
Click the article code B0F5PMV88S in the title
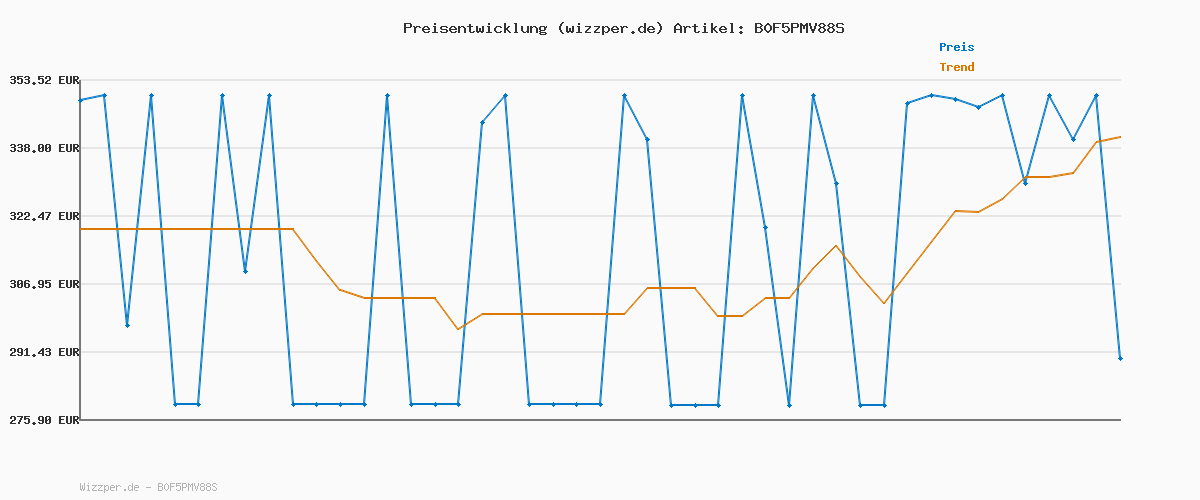coord(799,28)
